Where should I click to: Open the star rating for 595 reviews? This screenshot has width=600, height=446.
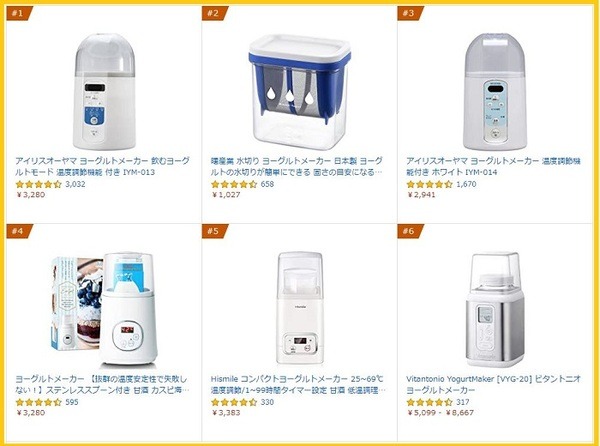point(39,402)
